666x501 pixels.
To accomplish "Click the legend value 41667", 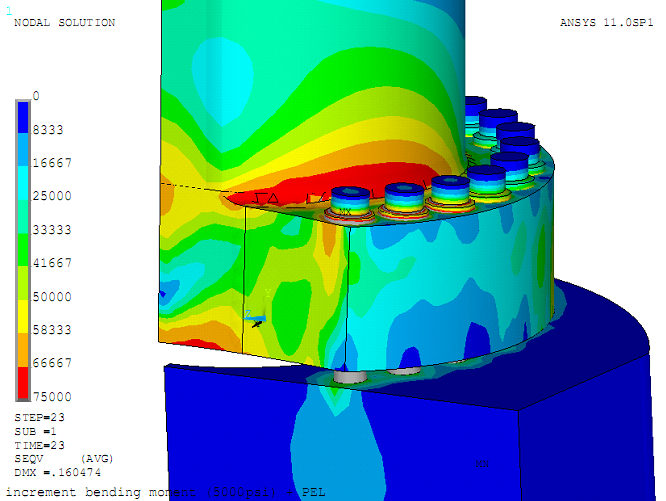I will tap(52, 263).
